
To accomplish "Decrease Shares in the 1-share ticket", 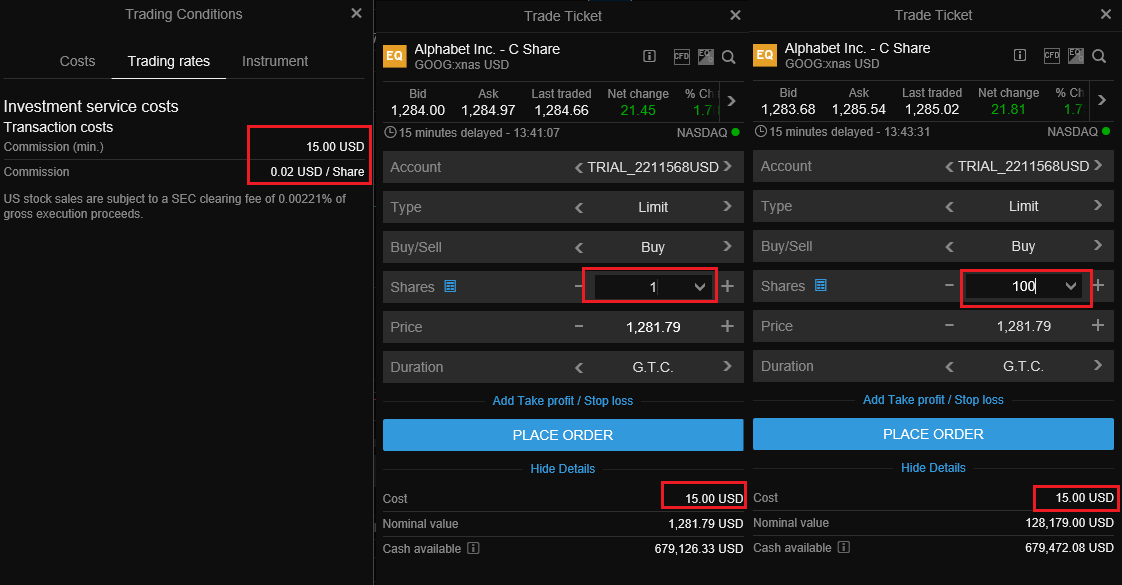I will 578,287.
